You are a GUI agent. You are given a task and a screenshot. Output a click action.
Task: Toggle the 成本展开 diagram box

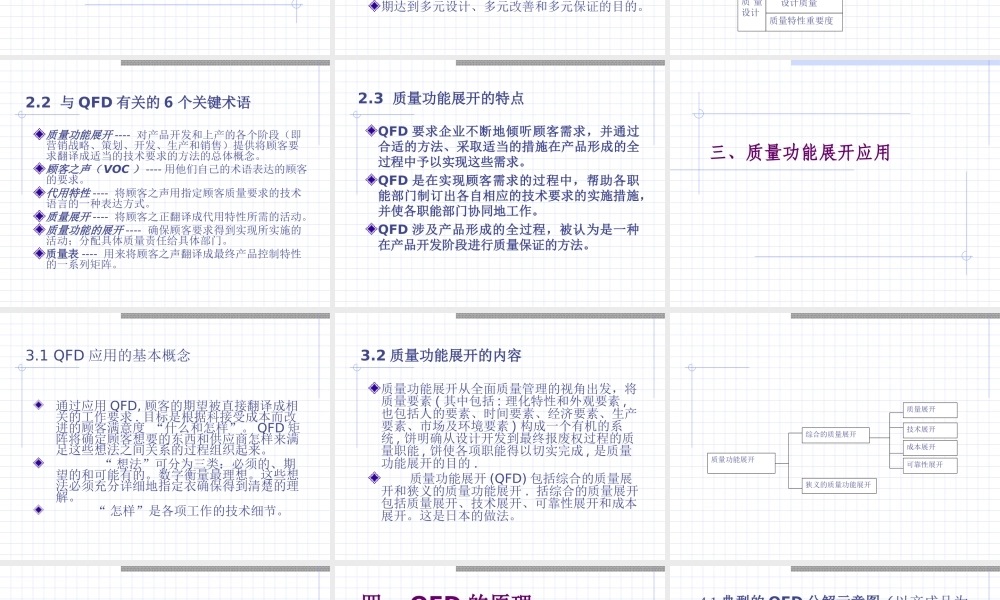pyautogui.click(x=930, y=447)
